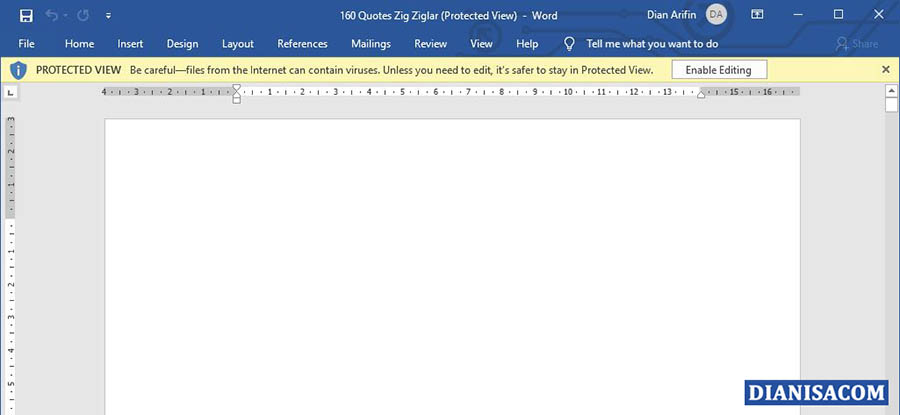Click the tab stop selector at ruler corner
This screenshot has height=415, width=900.
[12, 92]
